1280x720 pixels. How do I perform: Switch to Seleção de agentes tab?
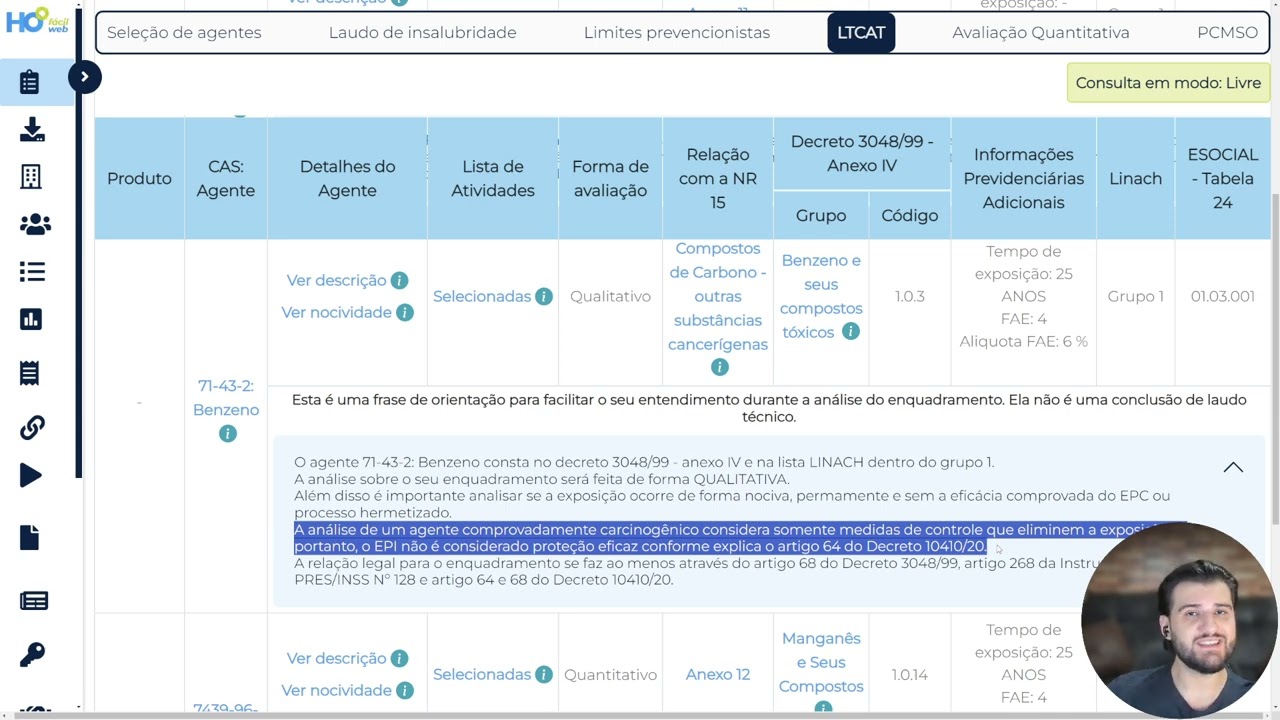pyautogui.click(x=184, y=33)
